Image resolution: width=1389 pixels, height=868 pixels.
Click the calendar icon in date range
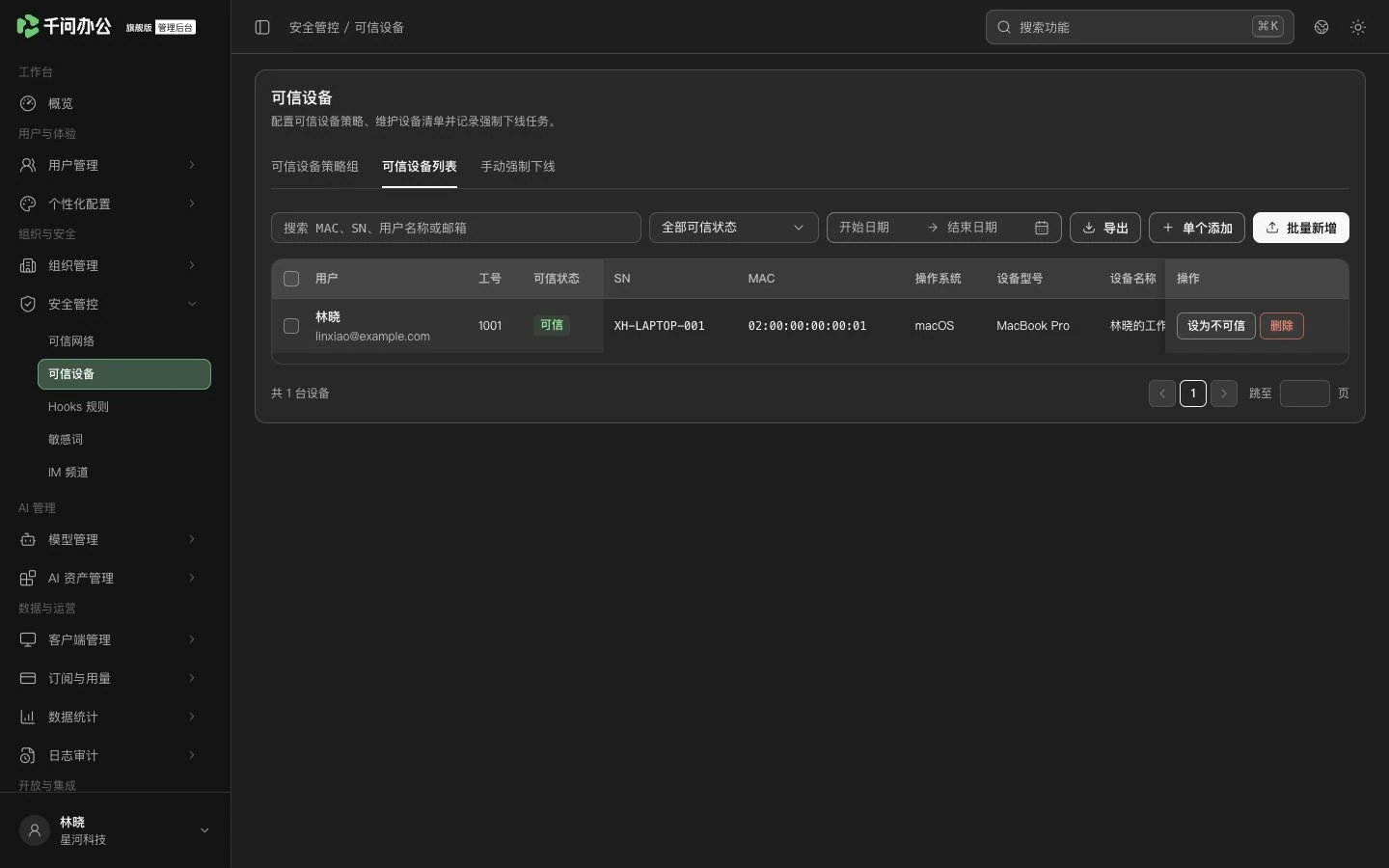pyautogui.click(x=1042, y=228)
